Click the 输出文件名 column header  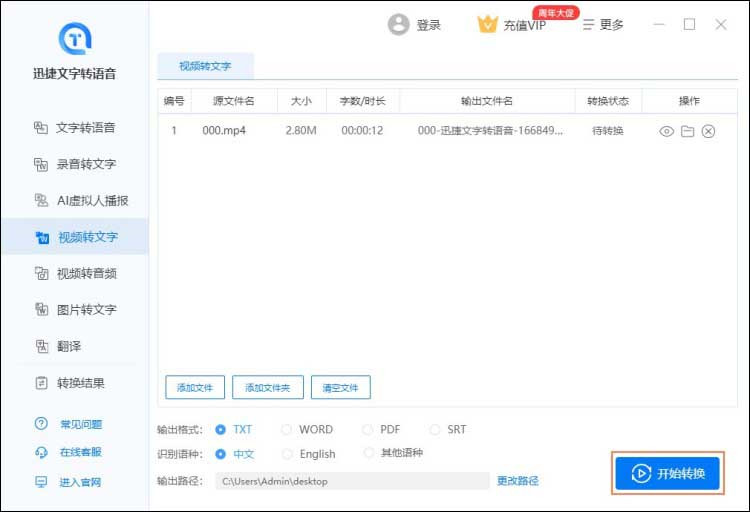coord(487,101)
